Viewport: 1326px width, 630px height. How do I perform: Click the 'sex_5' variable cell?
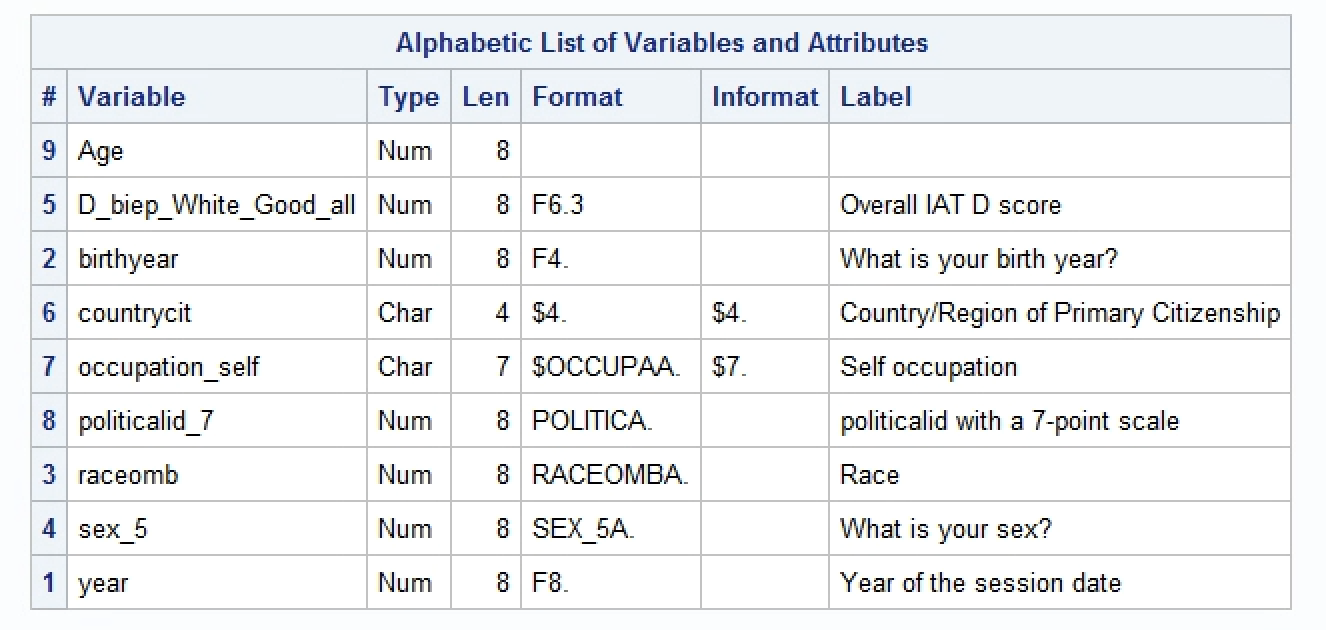[x=112, y=529]
